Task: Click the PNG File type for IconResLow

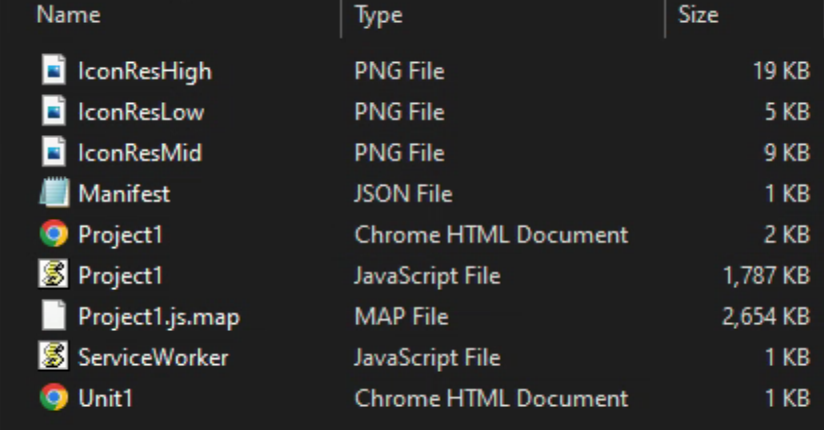Action: point(399,111)
